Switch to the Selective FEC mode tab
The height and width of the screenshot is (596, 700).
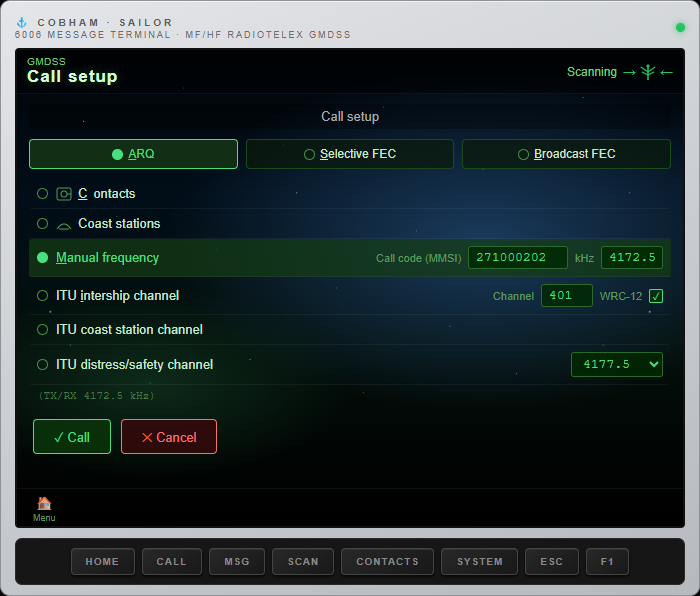tap(350, 154)
